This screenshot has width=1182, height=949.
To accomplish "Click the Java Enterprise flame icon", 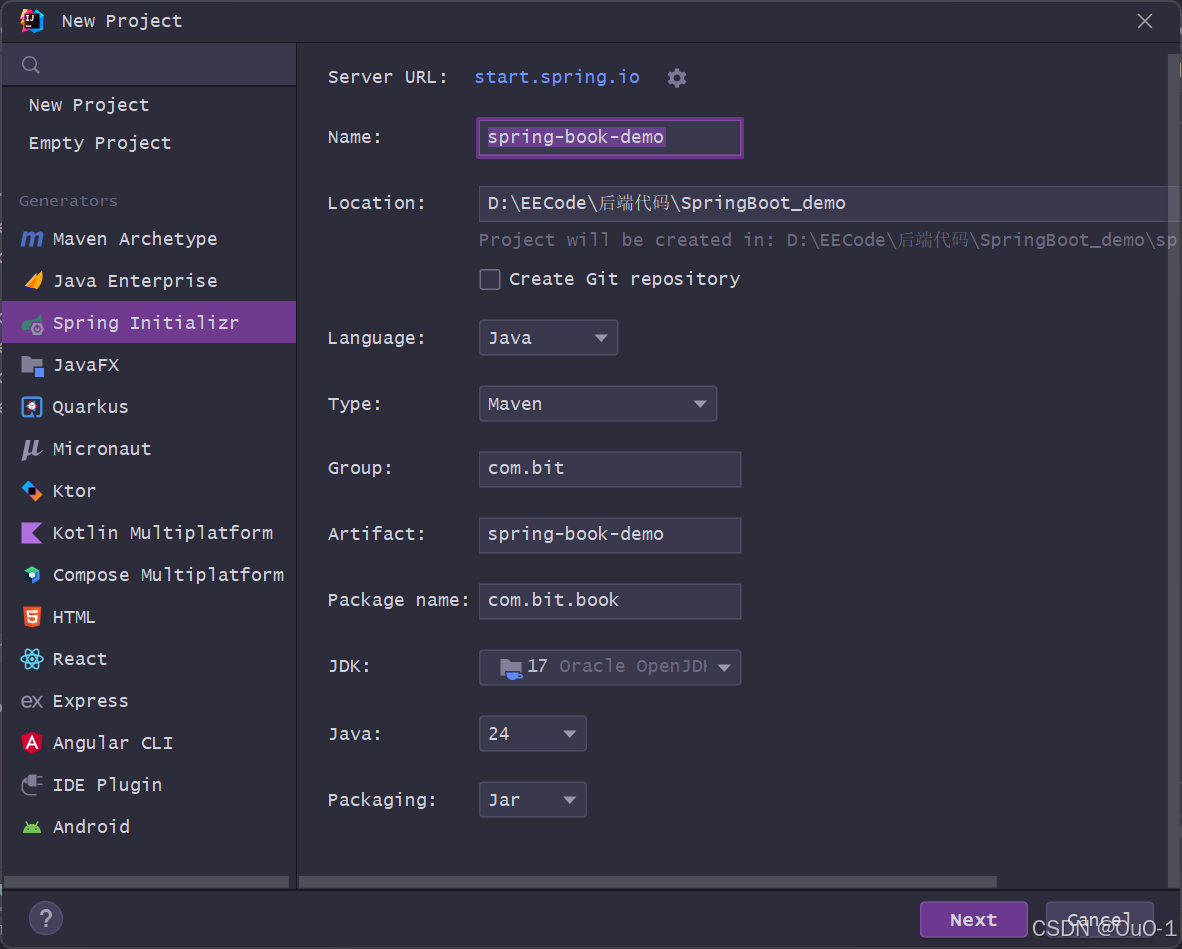I will (33, 281).
